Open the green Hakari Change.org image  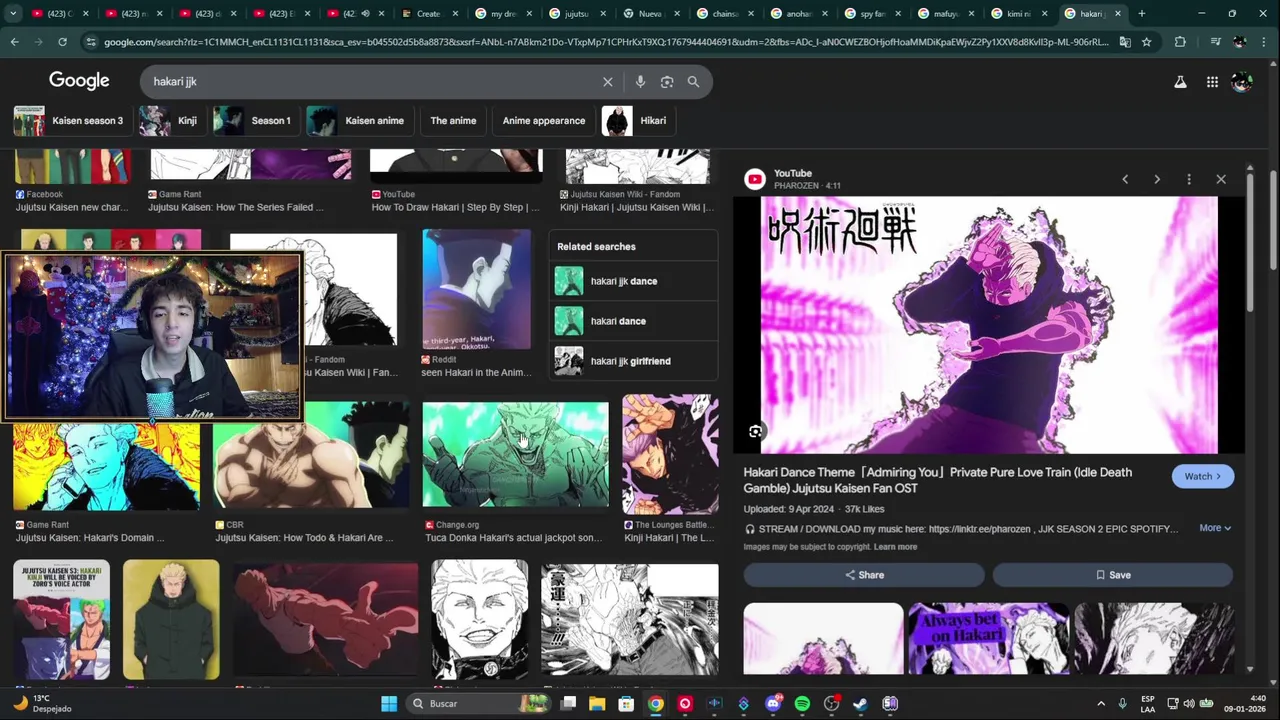[x=515, y=455]
